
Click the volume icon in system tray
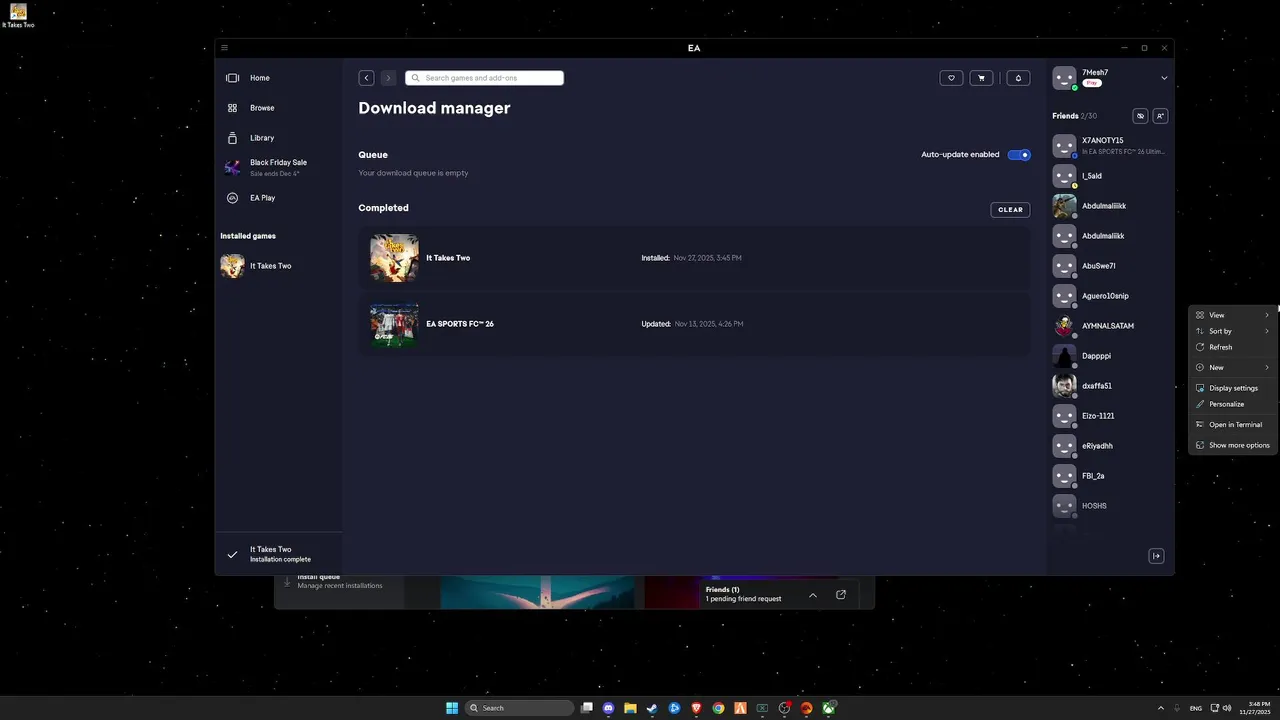click(1227, 708)
